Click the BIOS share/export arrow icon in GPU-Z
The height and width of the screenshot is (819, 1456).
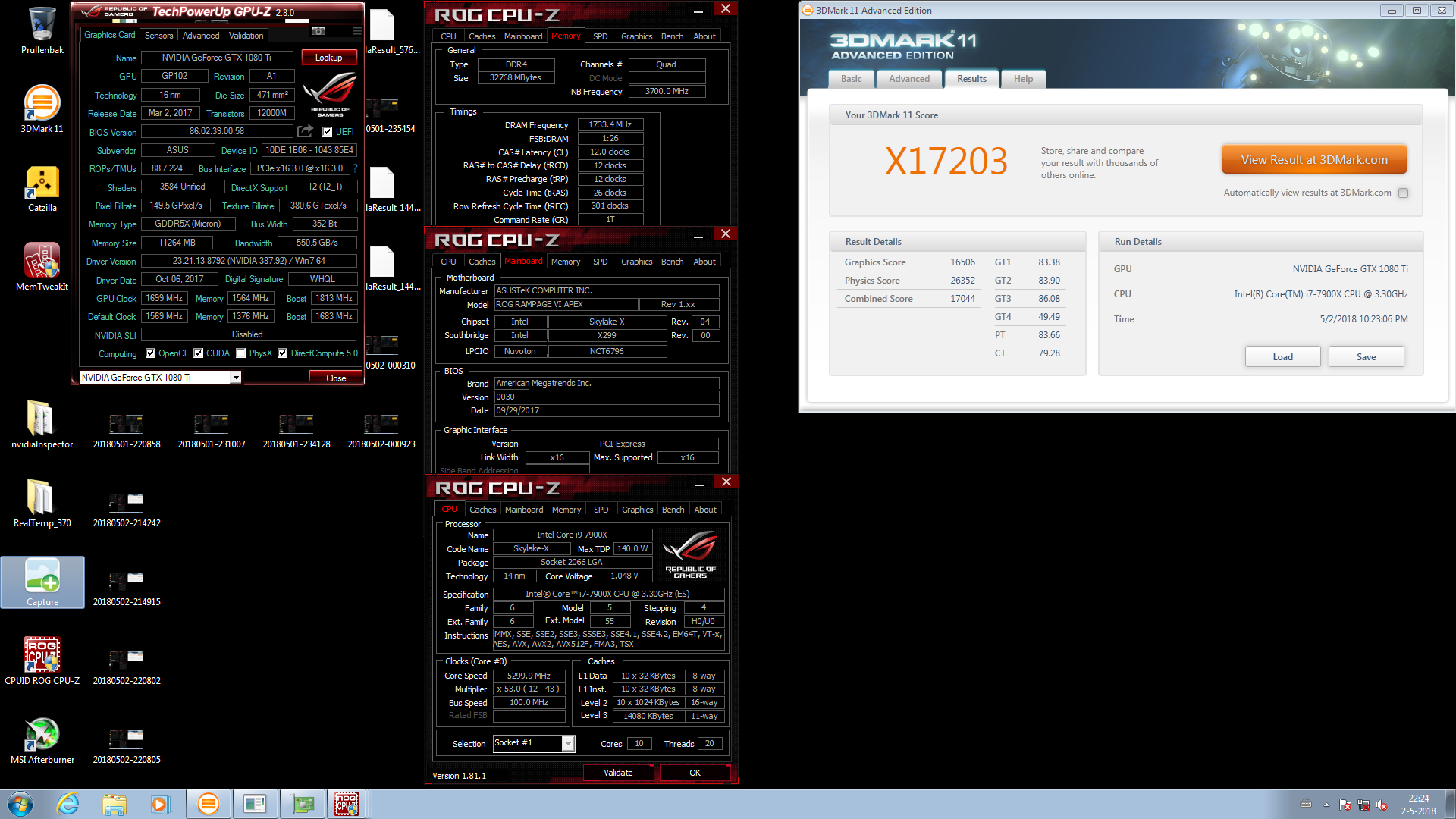(305, 131)
